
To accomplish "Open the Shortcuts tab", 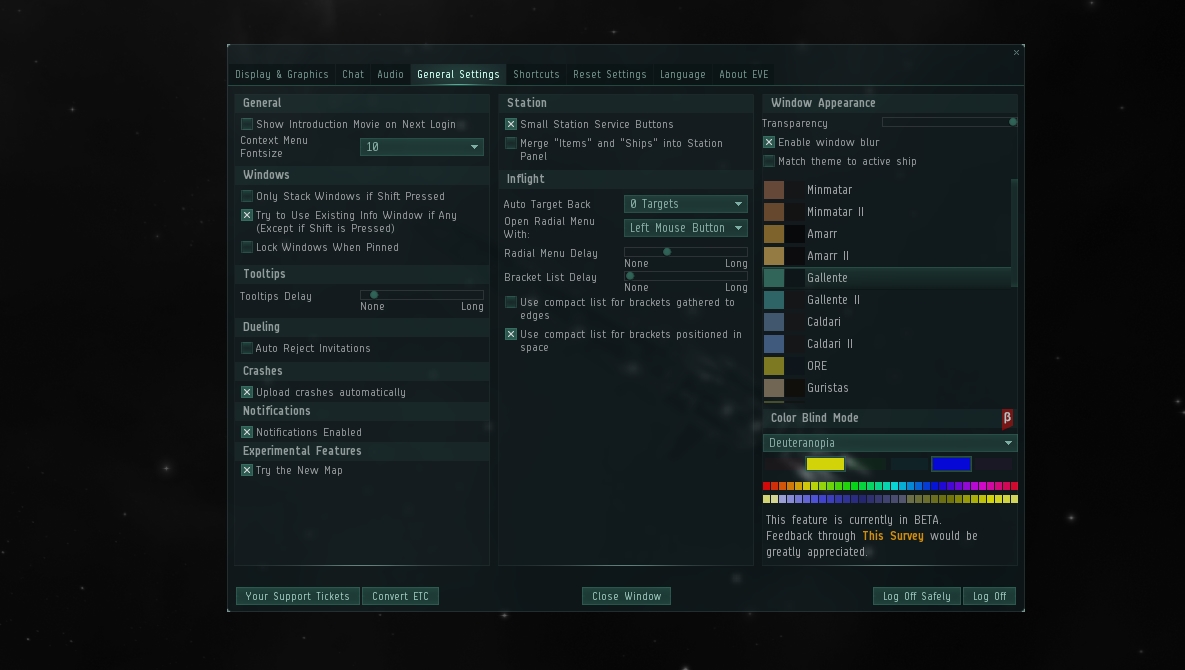I will pyautogui.click(x=537, y=74).
